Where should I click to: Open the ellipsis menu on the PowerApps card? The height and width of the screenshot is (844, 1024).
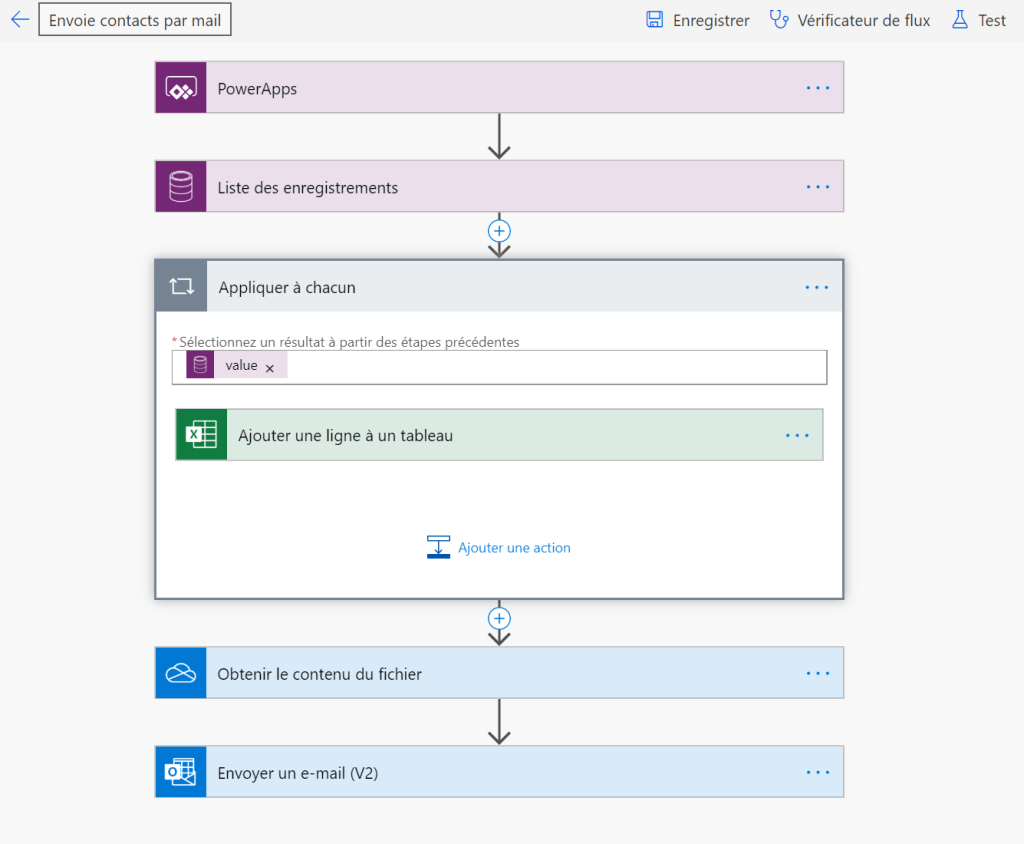[818, 87]
